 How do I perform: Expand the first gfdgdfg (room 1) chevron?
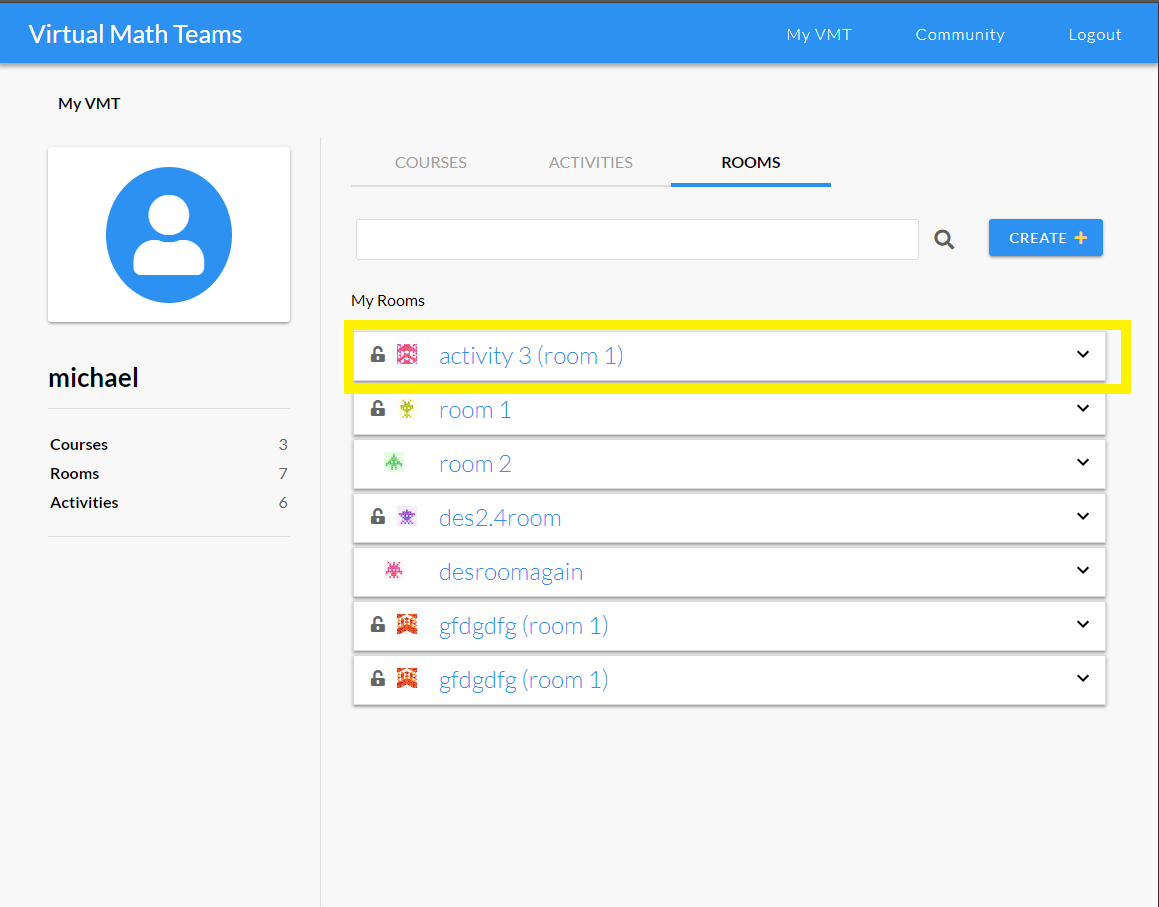1083,624
